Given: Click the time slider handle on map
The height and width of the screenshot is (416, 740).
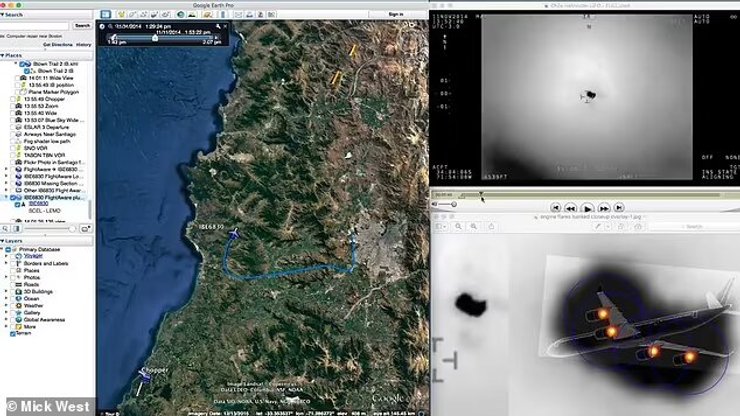Looking at the screenshot, I should 155,37.
